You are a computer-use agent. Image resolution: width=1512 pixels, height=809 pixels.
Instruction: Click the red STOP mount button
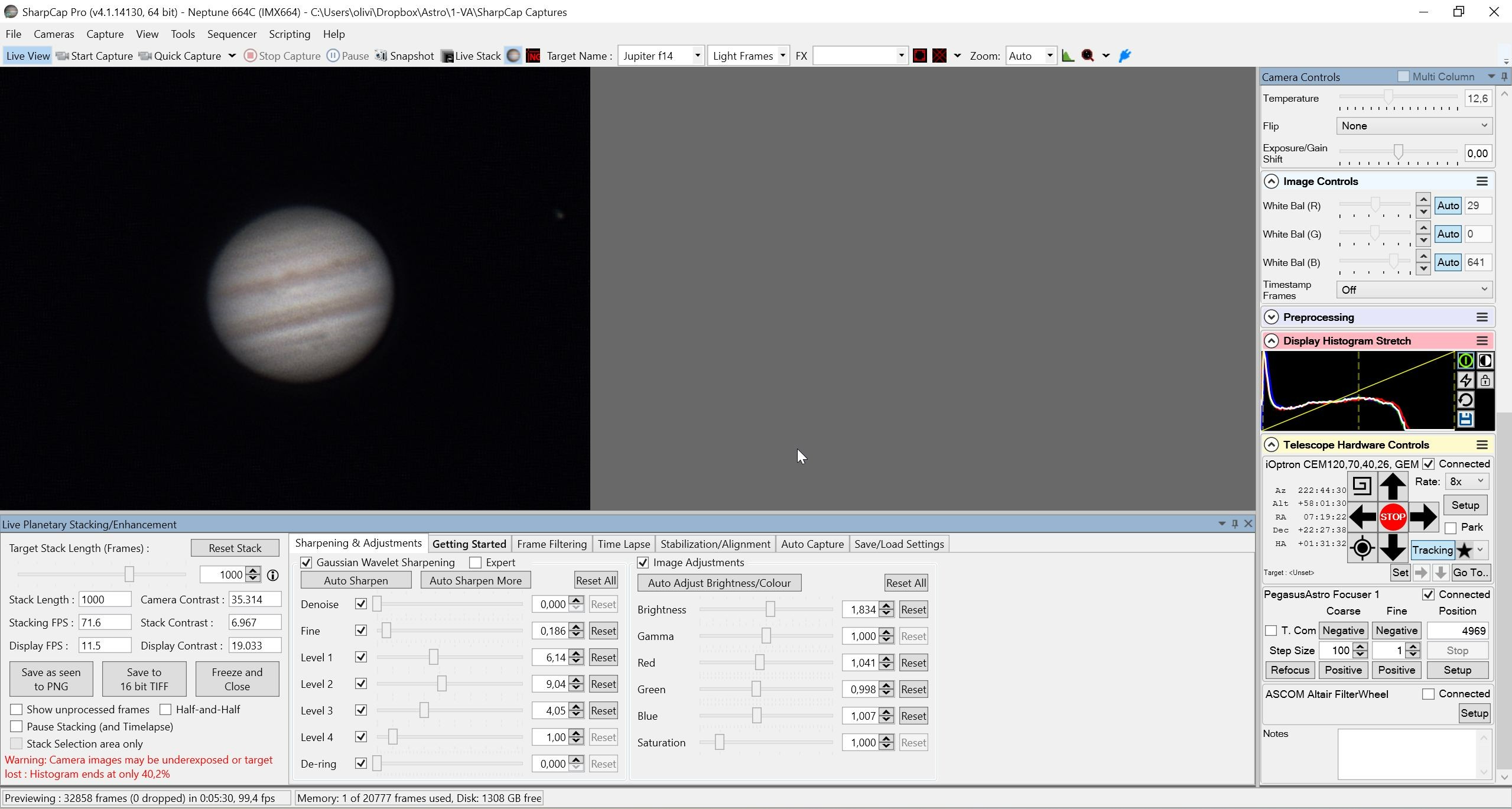(x=1393, y=516)
